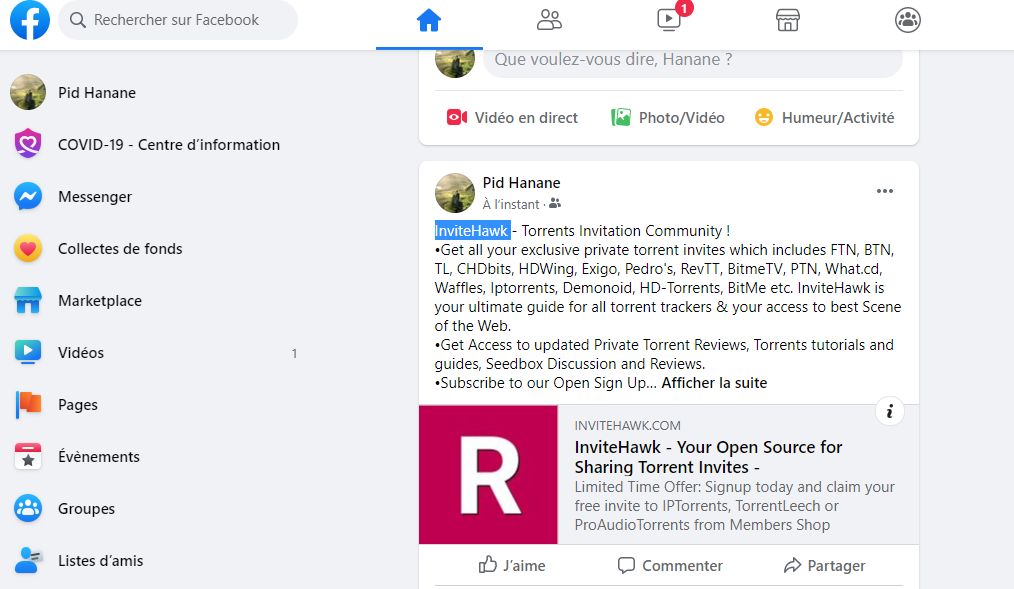Screen dimensions: 1014x589
Task: Click the Groupes icon in sidebar
Action: (x=28, y=509)
